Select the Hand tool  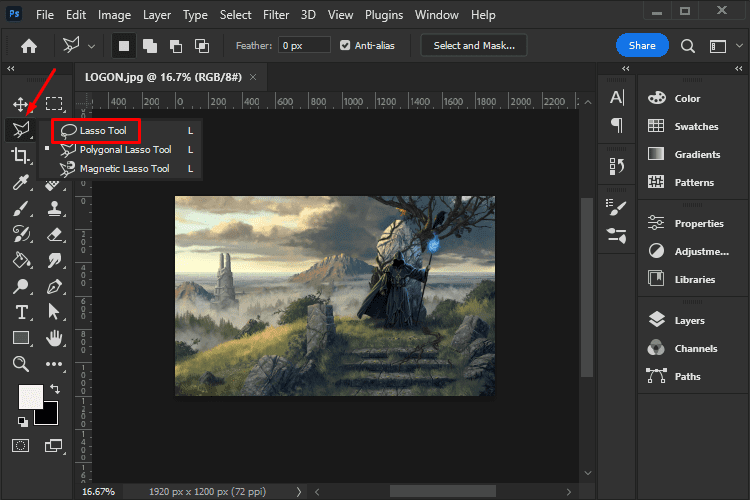tap(54, 338)
